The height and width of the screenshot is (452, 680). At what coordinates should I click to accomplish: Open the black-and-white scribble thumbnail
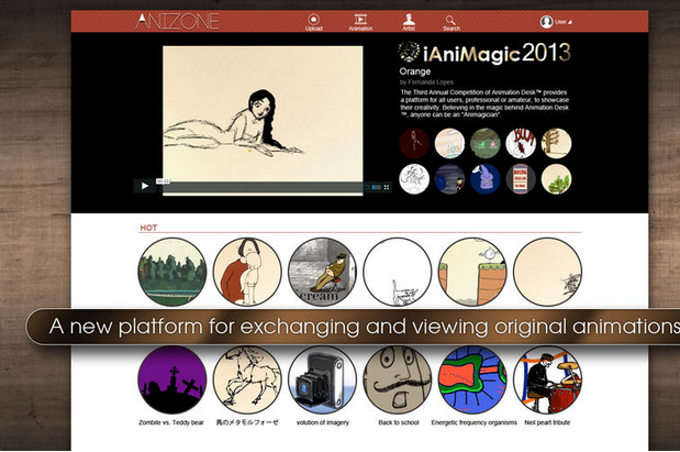[x=414, y=179]
